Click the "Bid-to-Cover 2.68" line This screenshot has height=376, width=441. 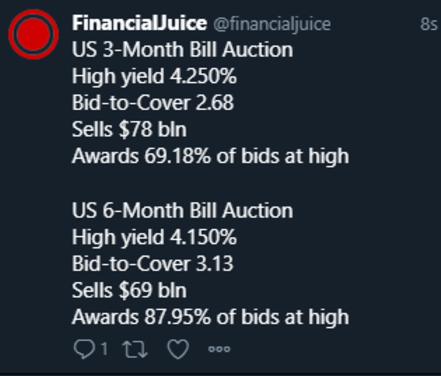coord(153,103)
